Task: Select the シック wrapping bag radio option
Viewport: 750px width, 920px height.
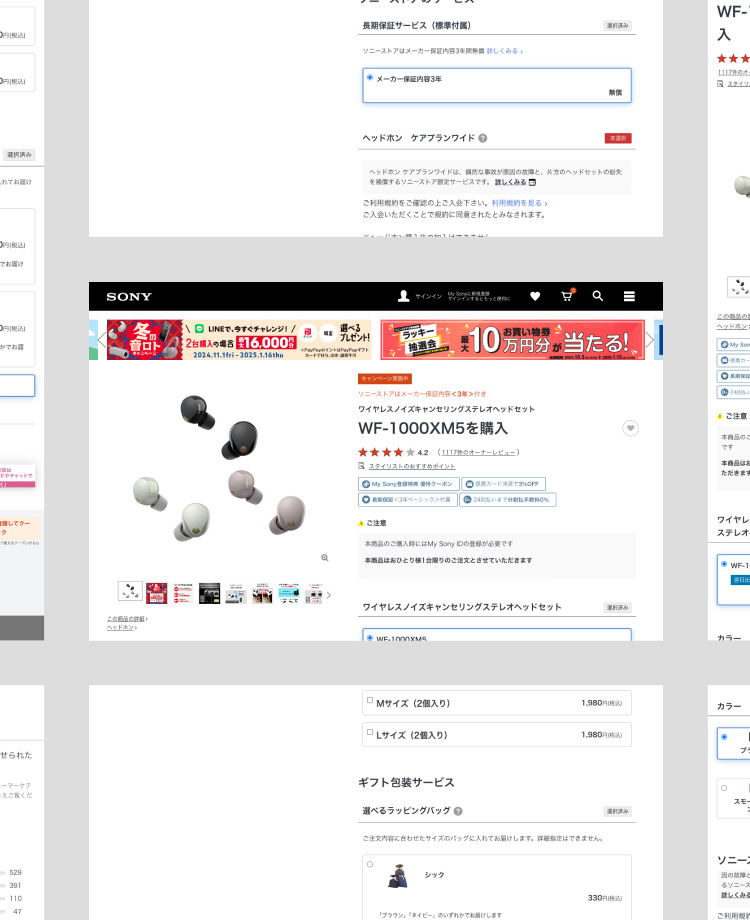Action: [x=370, y=864]
